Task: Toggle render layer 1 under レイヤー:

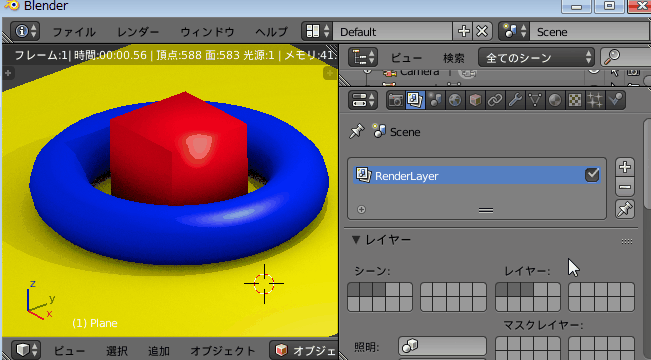Action: [x=502, y=290]
